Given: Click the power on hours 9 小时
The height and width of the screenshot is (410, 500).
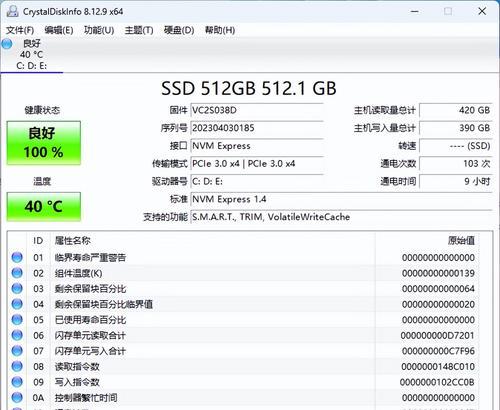Looking at the screenshot, I should (456, 182).
